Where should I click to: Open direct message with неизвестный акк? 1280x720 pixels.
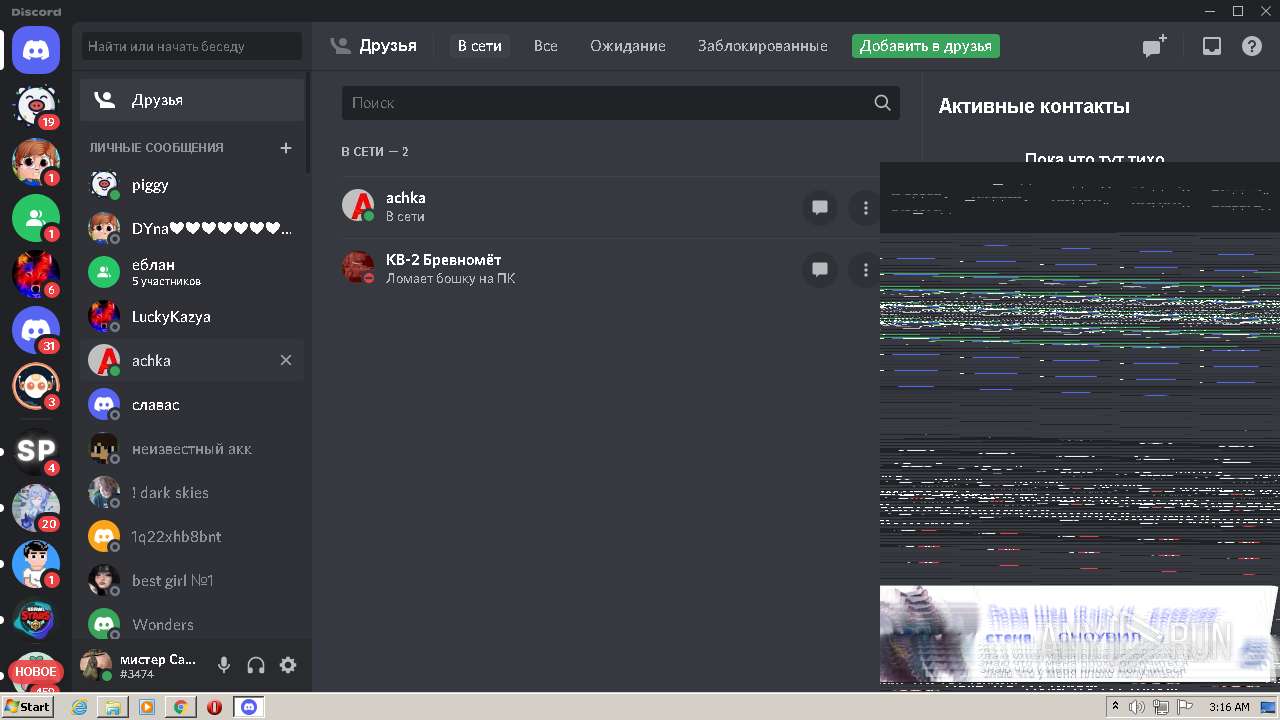coord(192,449)
